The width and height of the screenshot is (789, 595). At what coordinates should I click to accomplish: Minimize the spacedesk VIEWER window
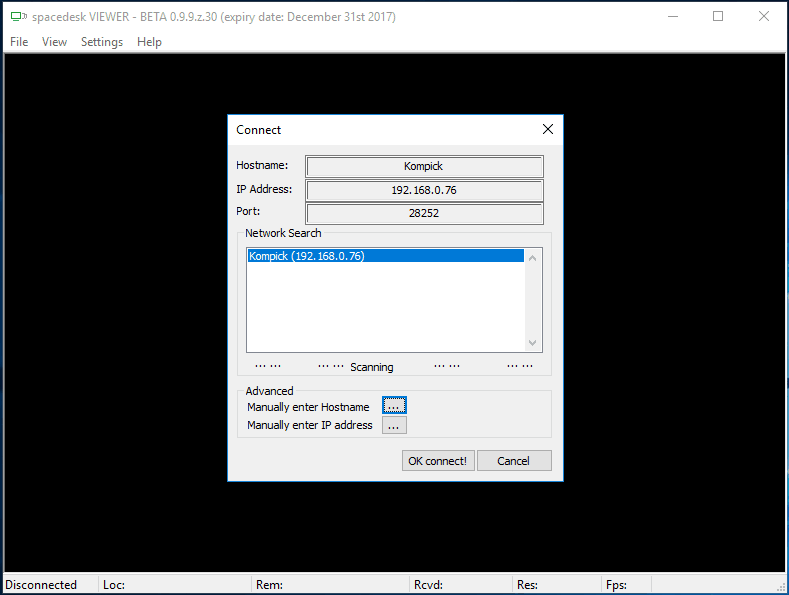point(673,17)
